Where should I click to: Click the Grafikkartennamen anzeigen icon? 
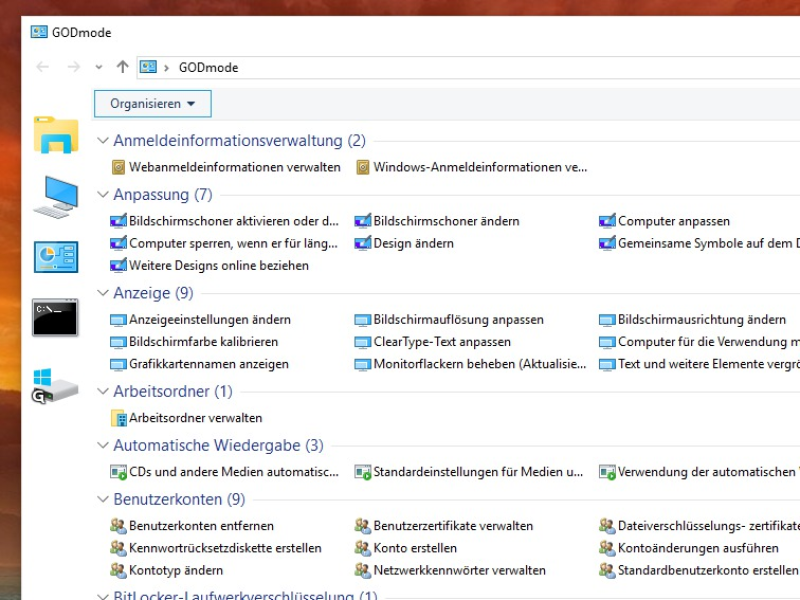click(118, 365)
